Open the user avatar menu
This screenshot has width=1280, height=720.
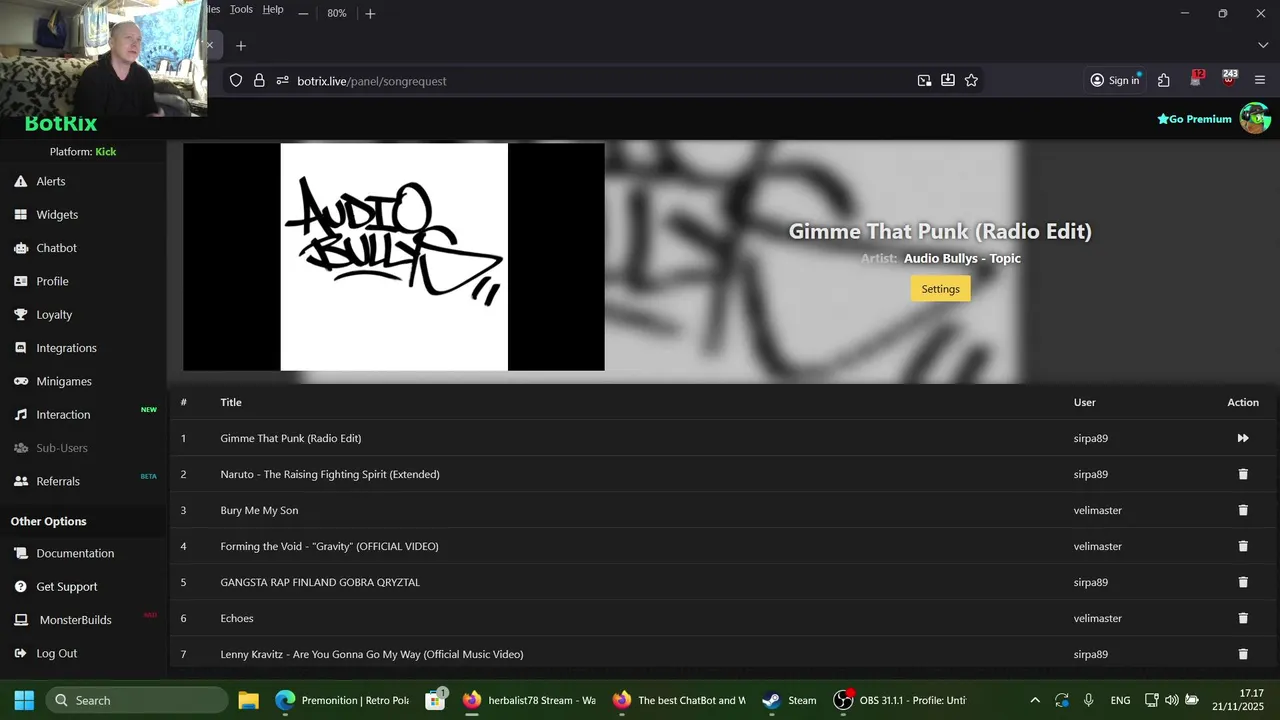click(1255, 118)
